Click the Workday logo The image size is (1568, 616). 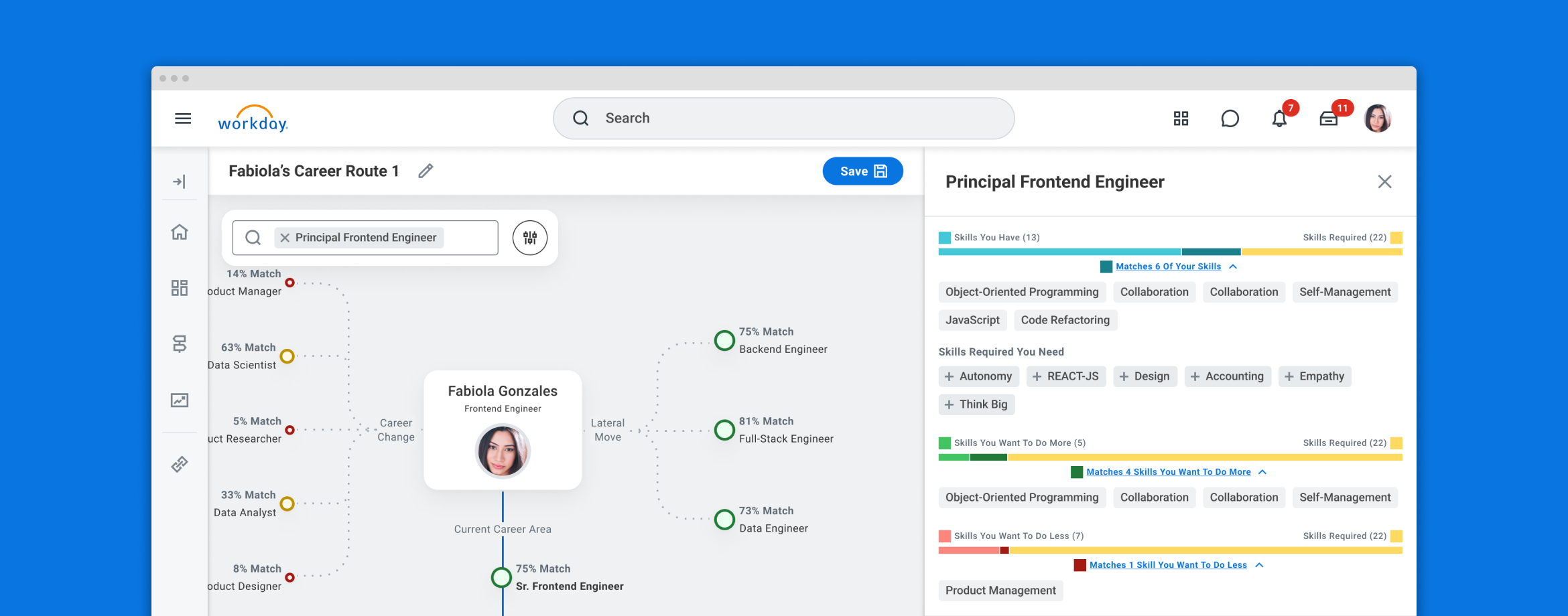coord(253,119)
